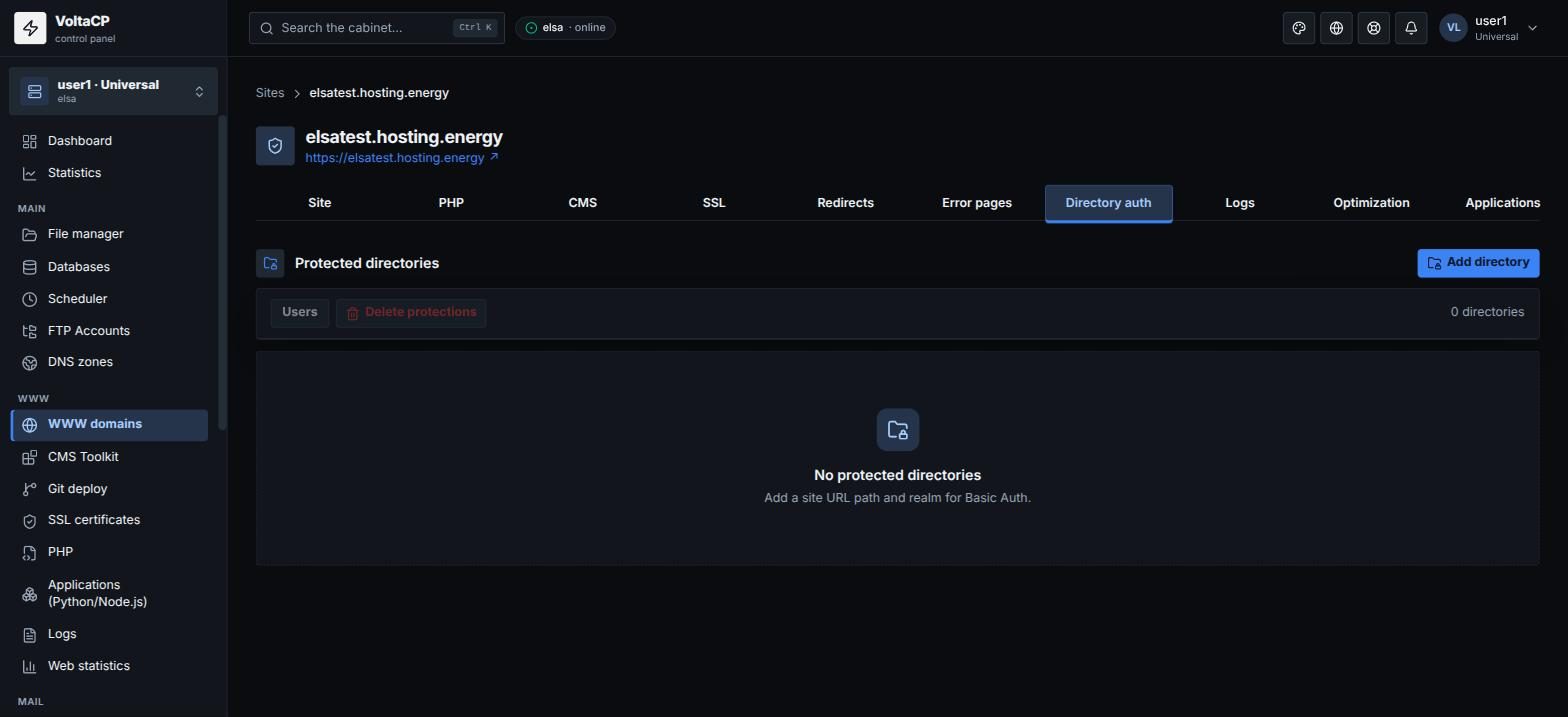The image size is (1568, 717).
Task: Open the support lifebuoy icon
Action: click(x=1374, y=28)
